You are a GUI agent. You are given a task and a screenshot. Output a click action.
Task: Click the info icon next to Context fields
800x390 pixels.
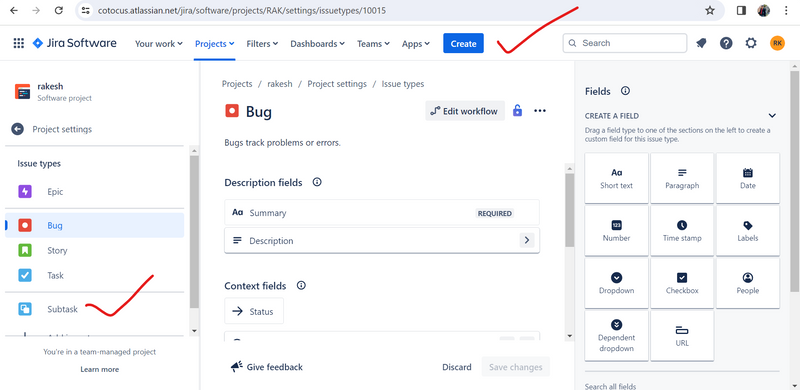[301, 285]
